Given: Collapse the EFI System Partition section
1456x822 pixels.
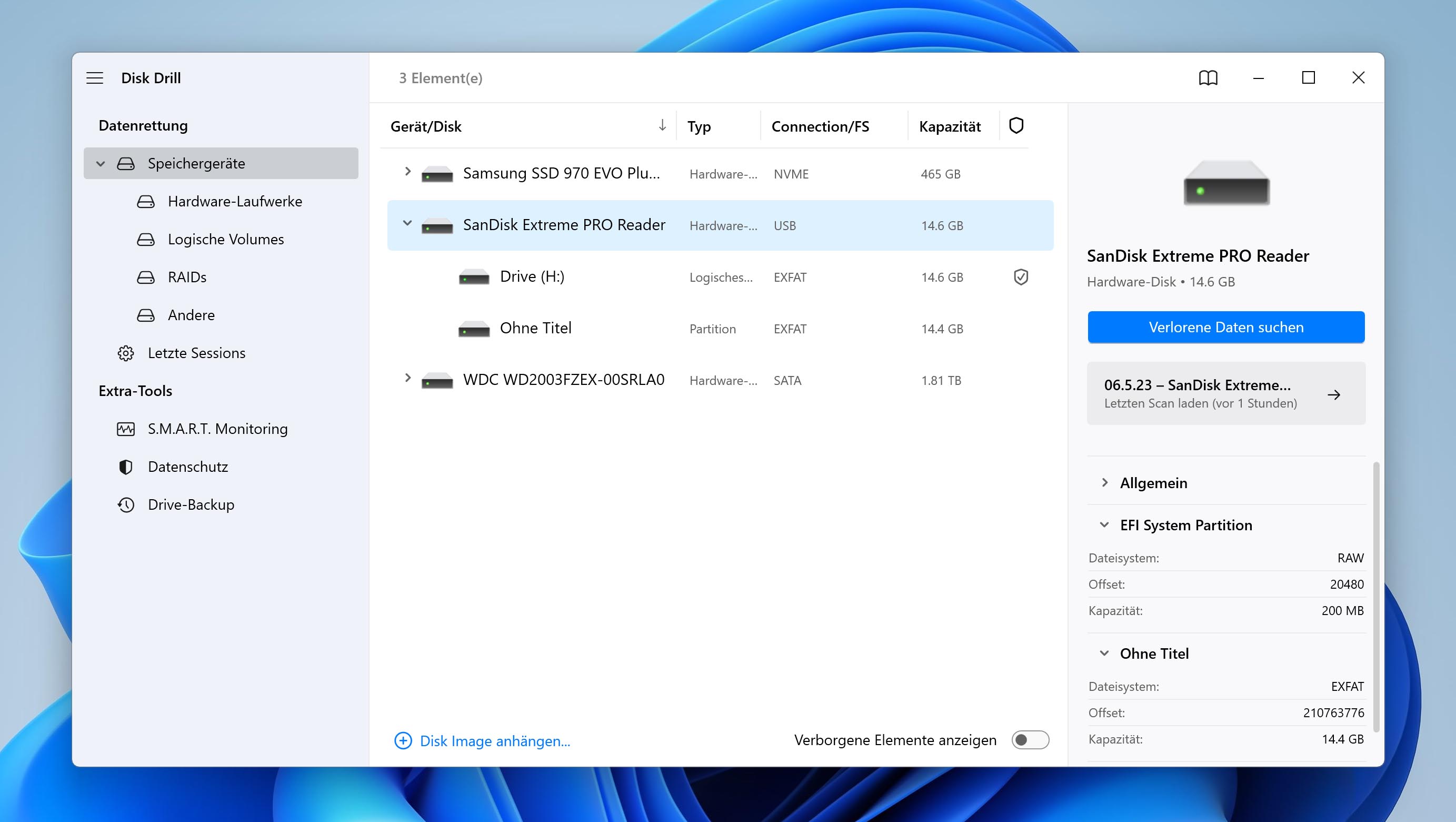Looking at the screenshot, I should point(1104,524).
